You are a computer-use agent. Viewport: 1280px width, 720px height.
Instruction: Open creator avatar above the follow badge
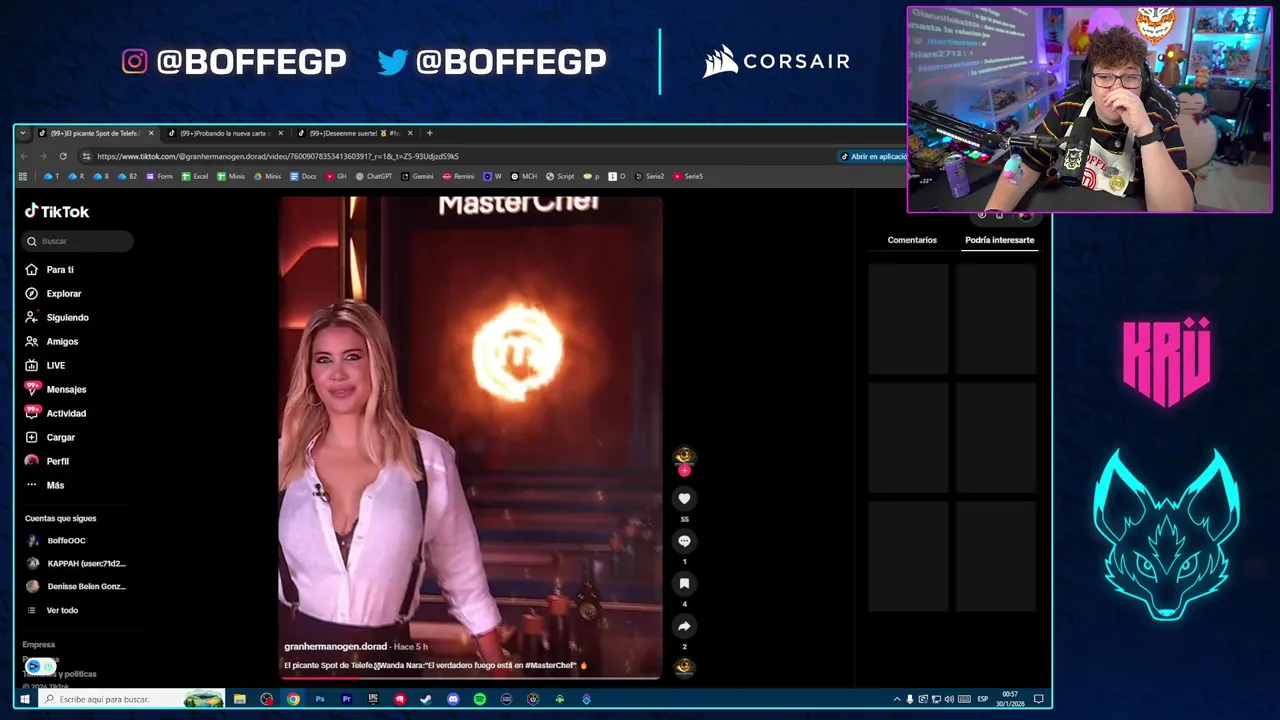pyautogui.click(x=684, y=456)
